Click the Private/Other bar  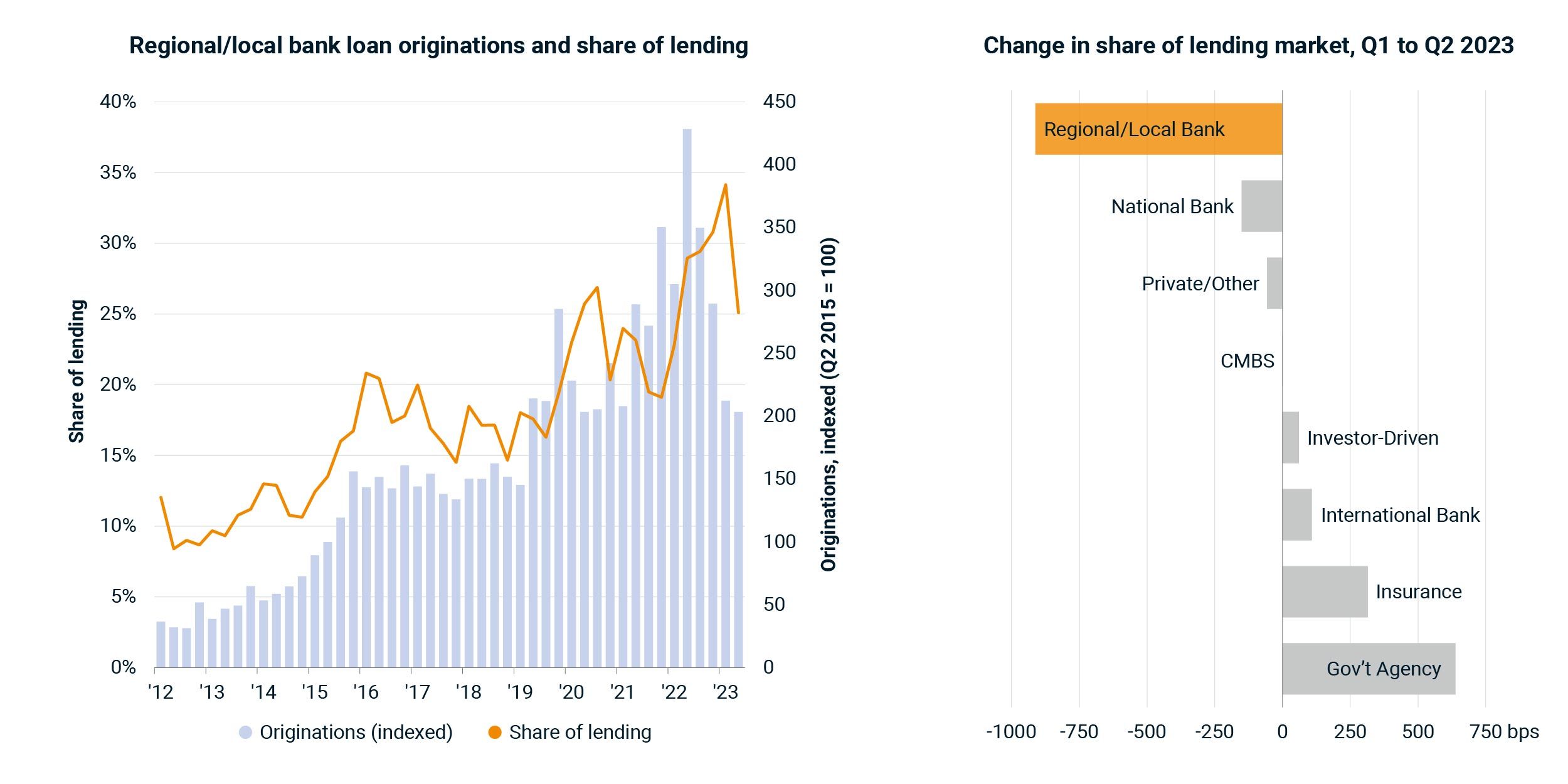coord(1274,283)
